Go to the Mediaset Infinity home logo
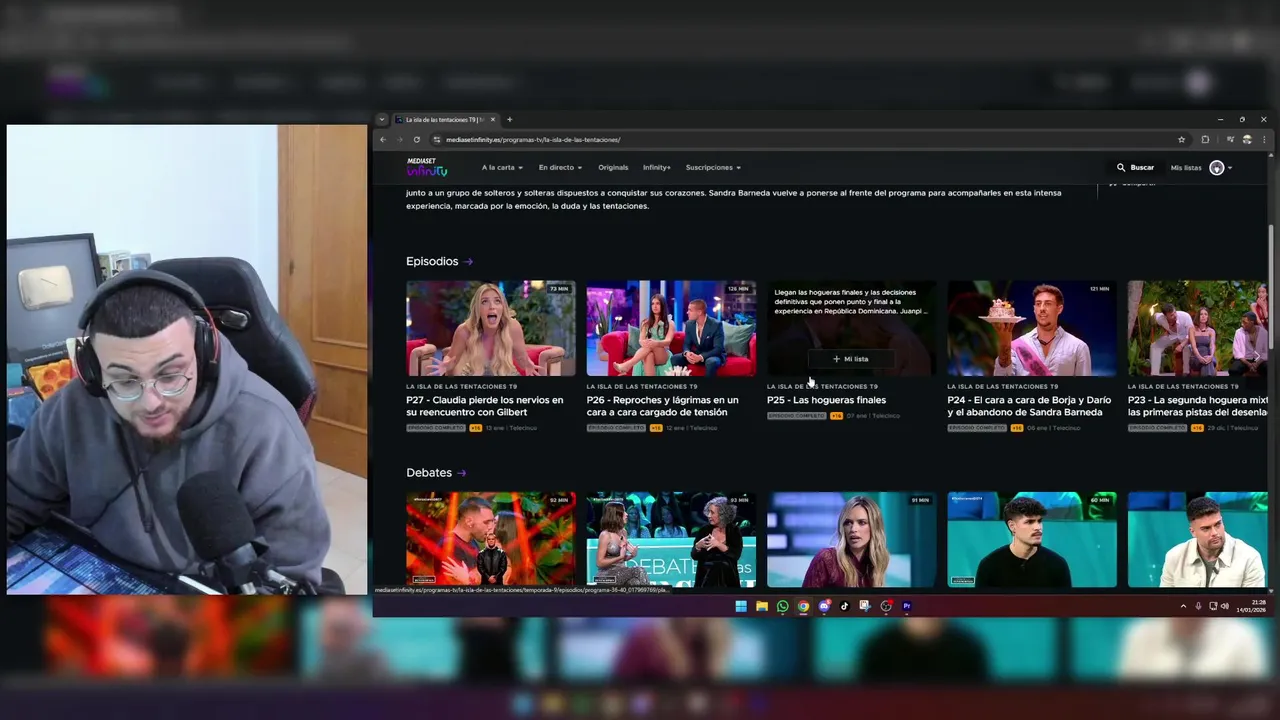Screen dimensions: 1280x720 point(427,167)
